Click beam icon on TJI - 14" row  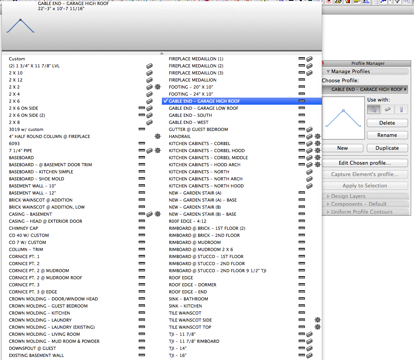point(309,348)
